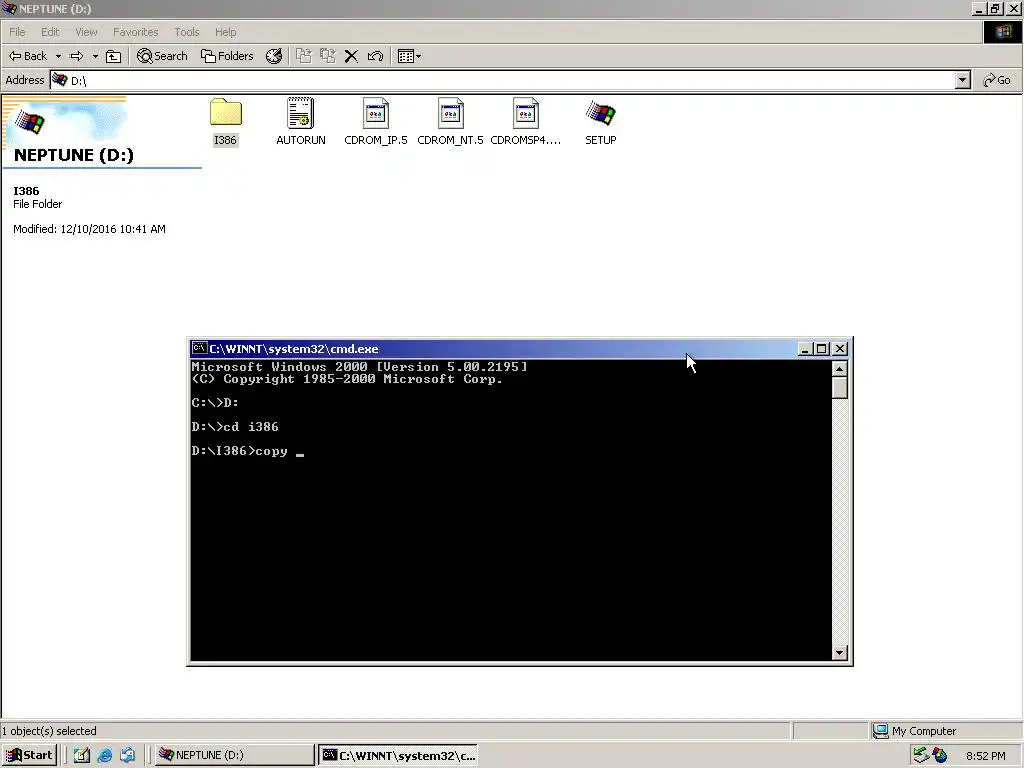The image size is (1024, 768).
Task: Click the taskbar clock 8:52 PM
Action: coord(985,756)
